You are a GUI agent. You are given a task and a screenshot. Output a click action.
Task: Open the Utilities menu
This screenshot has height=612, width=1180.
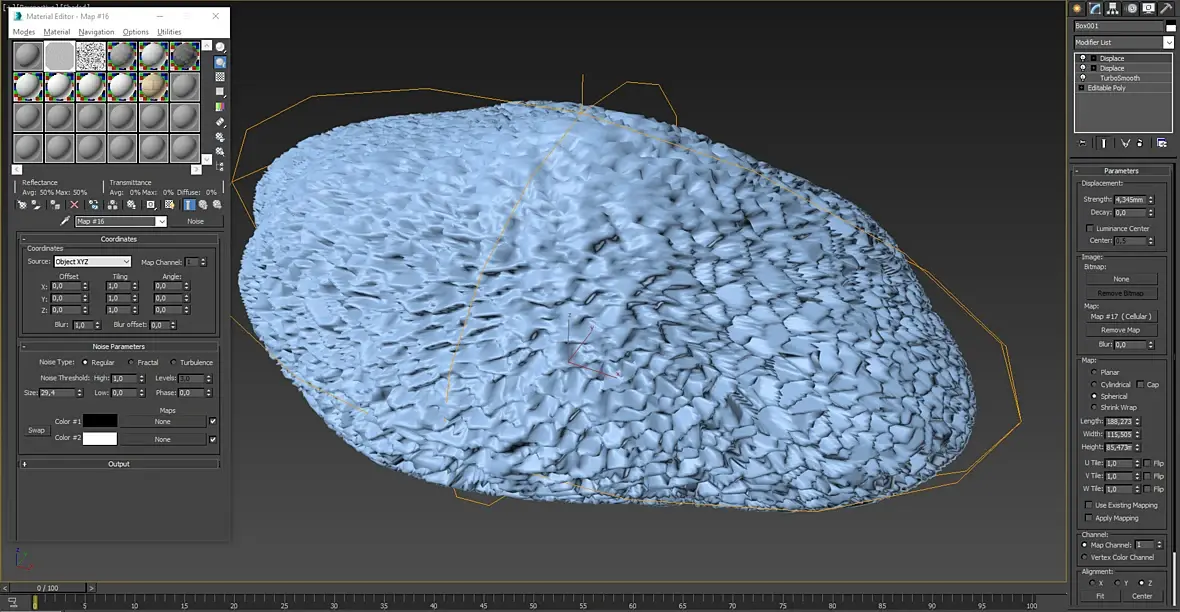click(169, 32)
